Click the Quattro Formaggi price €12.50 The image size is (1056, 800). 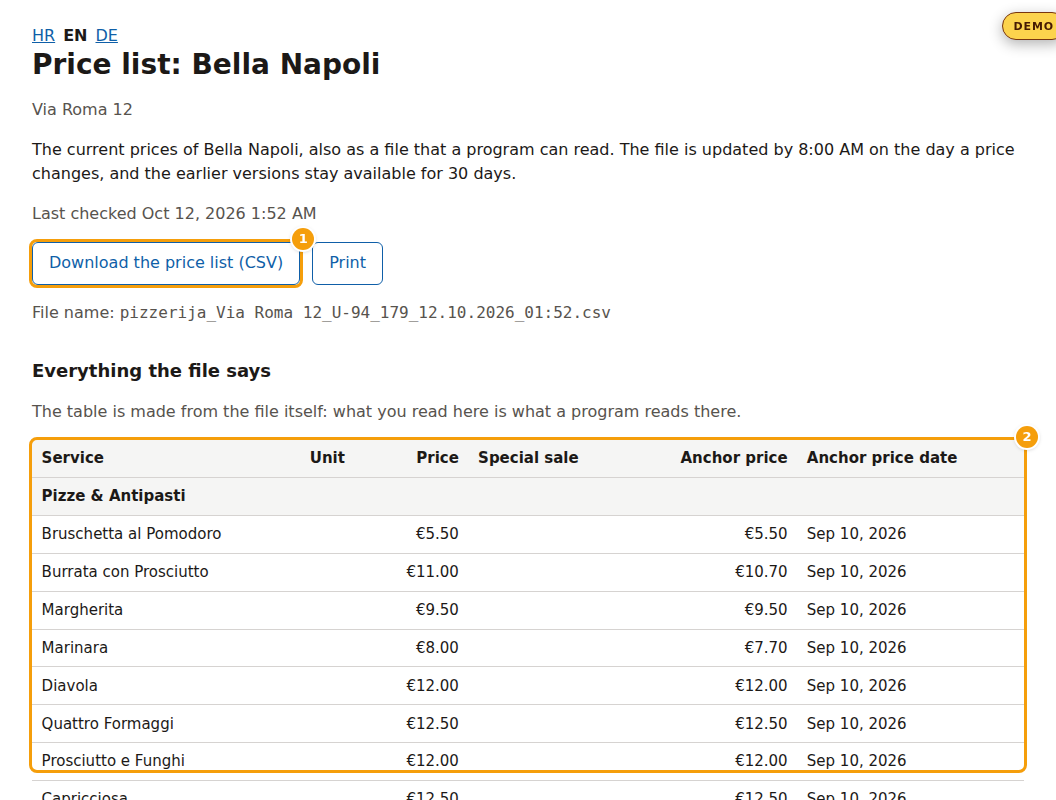coord(432,724)
